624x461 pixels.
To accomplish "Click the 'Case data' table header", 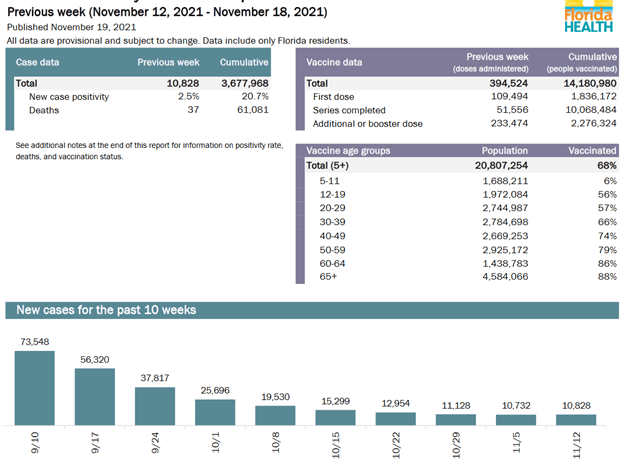I will (x=41, y=63).
